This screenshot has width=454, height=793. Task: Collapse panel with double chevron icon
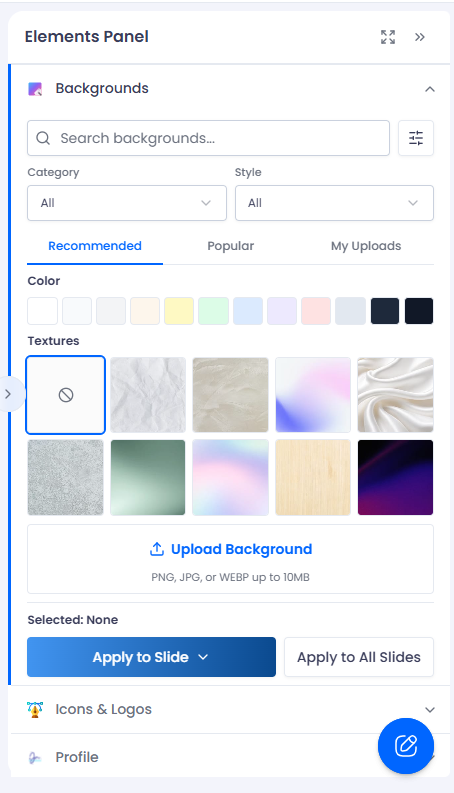click(x=420, y=37)
